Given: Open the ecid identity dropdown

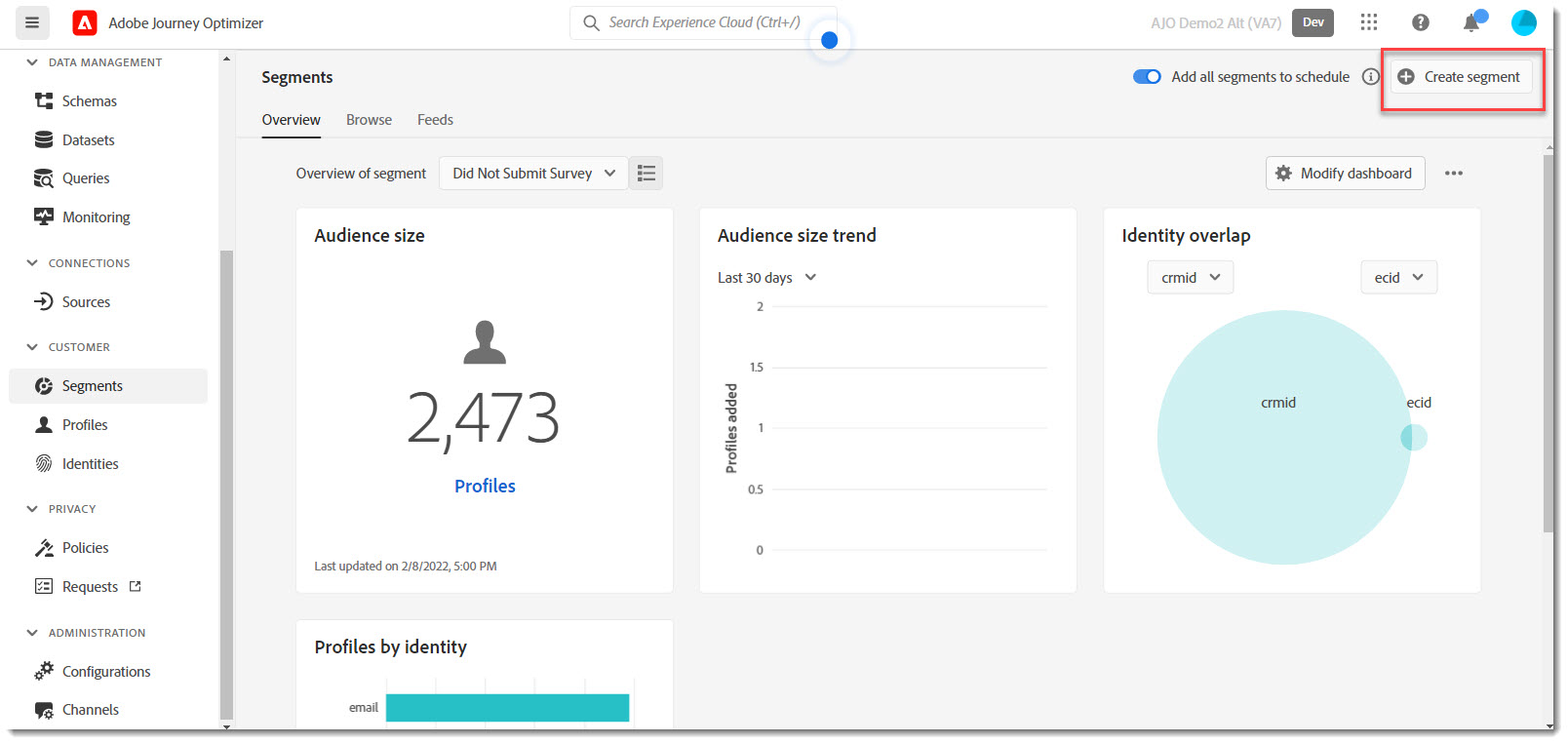Looking at the screenshot, I should click(1399, 278).
